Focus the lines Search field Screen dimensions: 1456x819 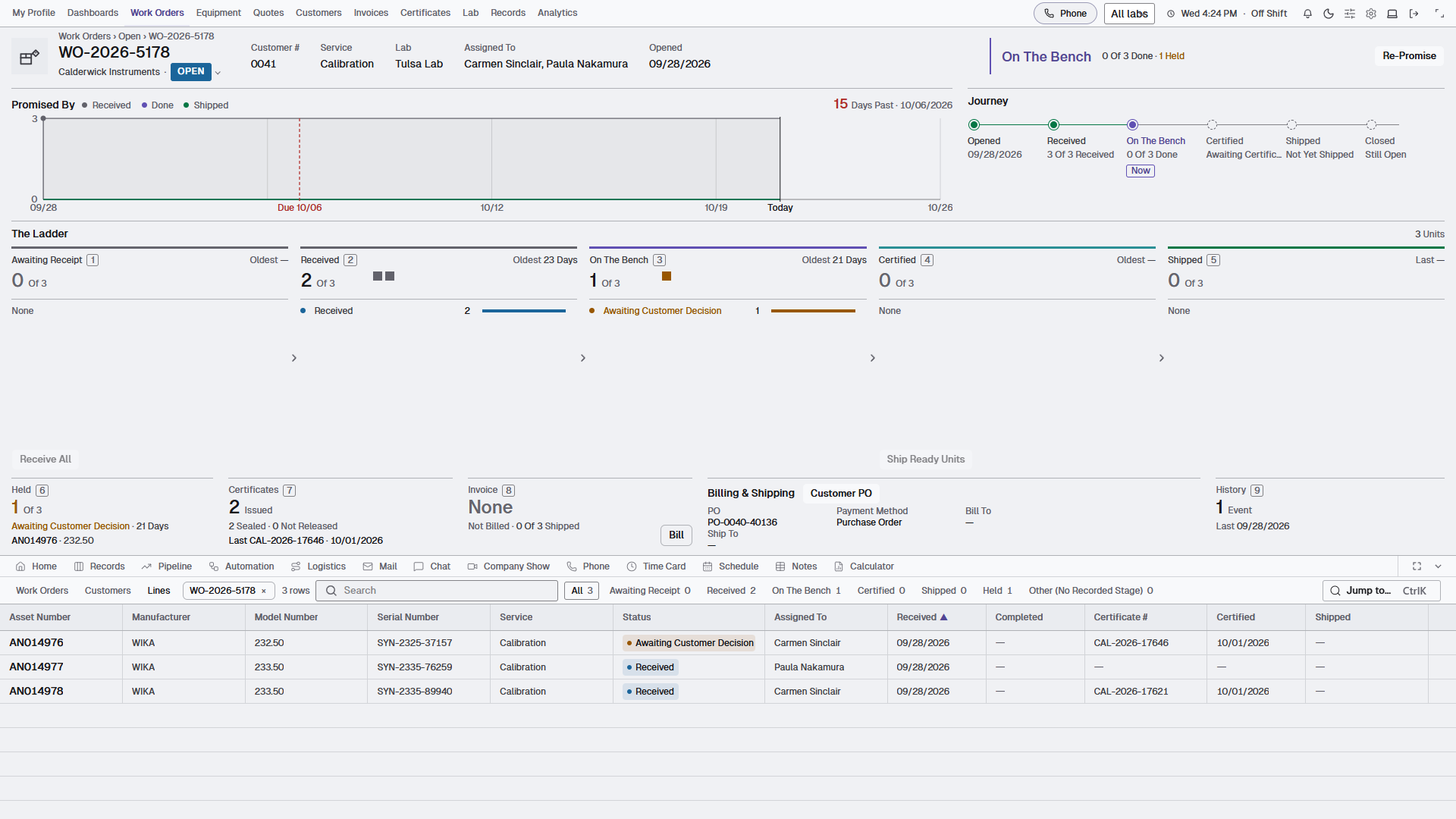[437, 591]
